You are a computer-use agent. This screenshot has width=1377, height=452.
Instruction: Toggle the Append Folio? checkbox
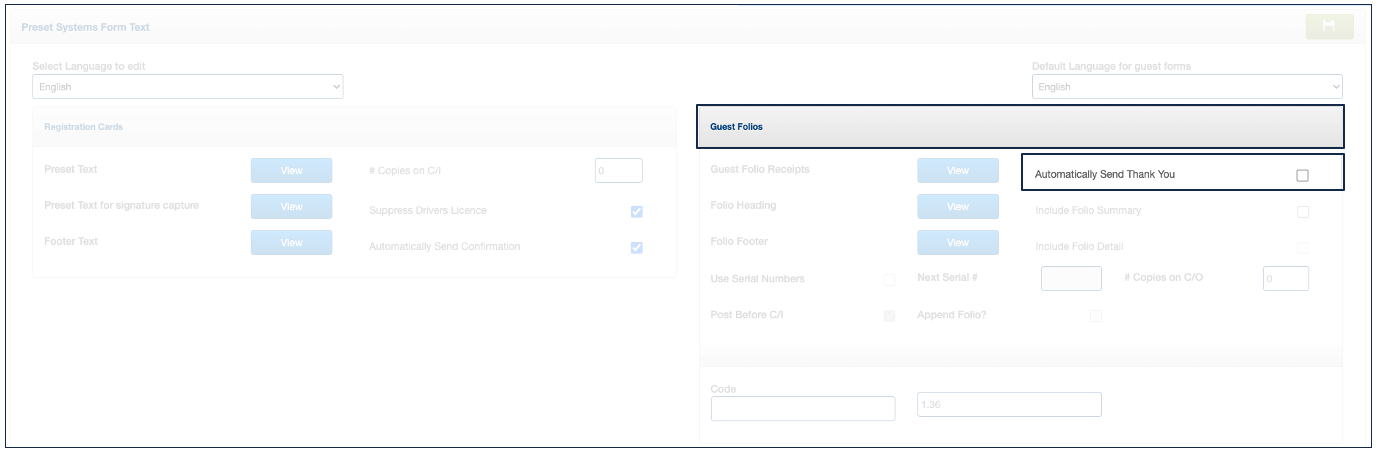pos(1096,316)
